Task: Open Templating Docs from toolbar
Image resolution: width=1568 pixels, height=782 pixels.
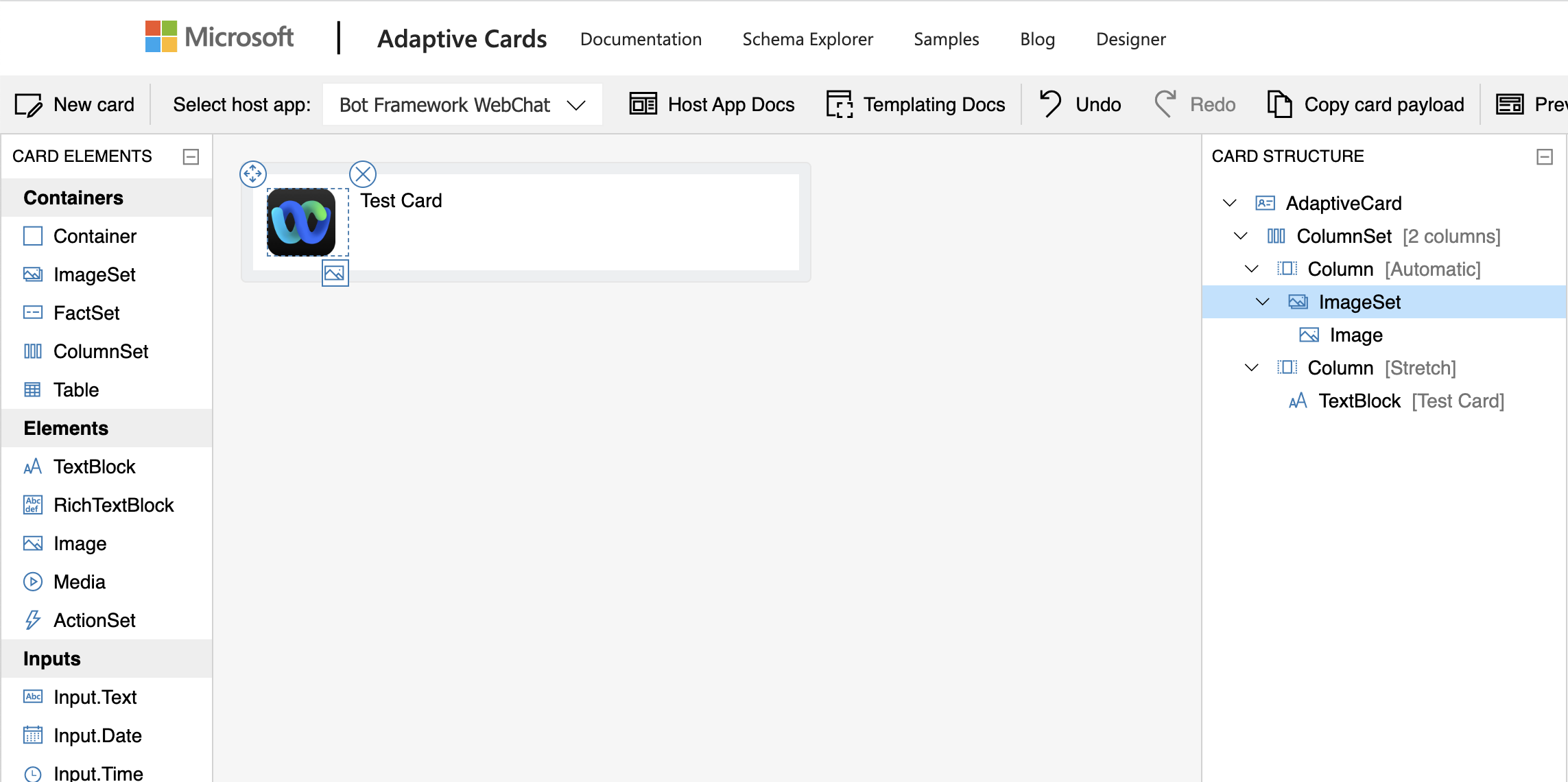Action: pos(916,104)
